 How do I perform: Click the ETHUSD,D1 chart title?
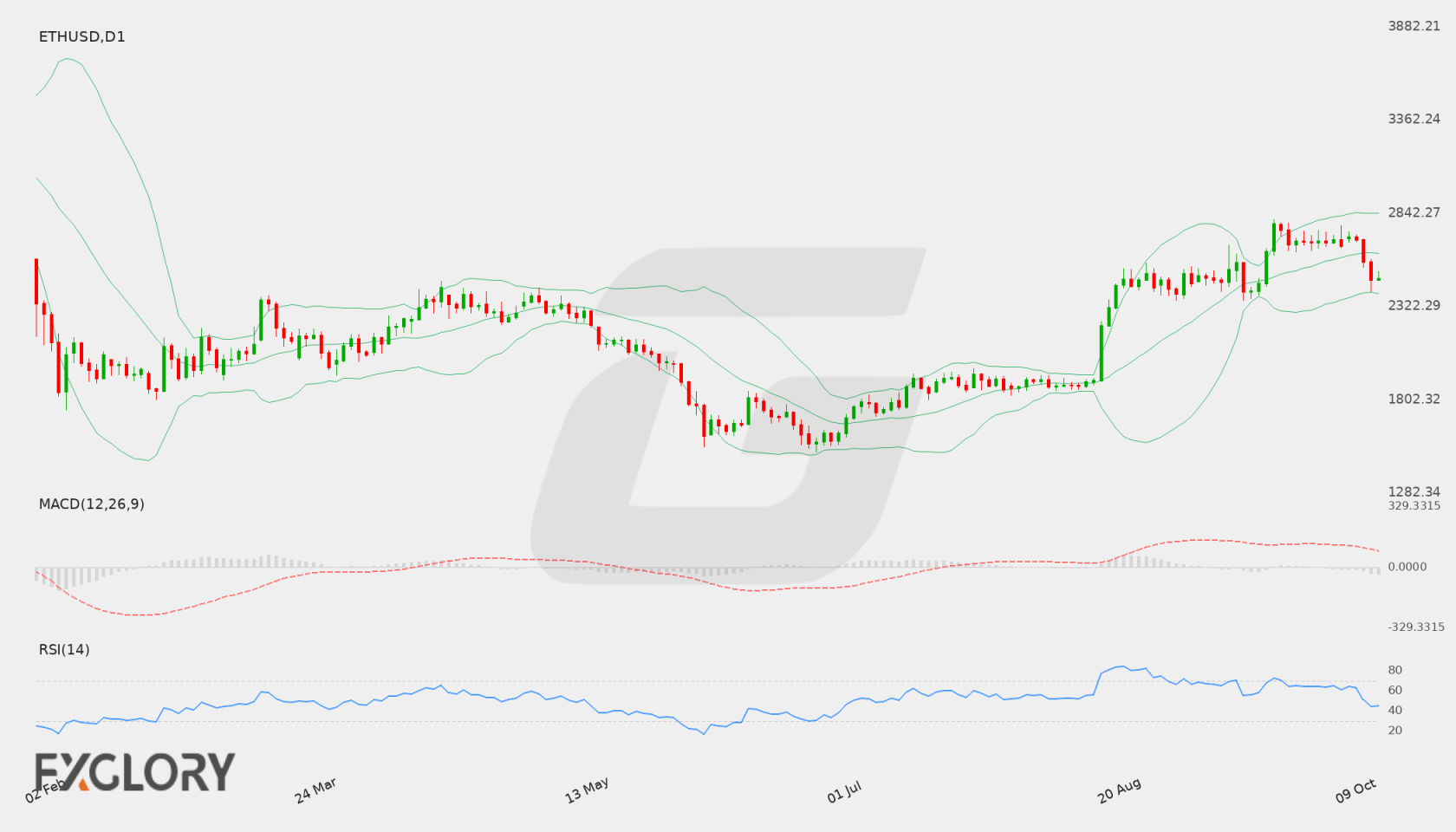81,36
